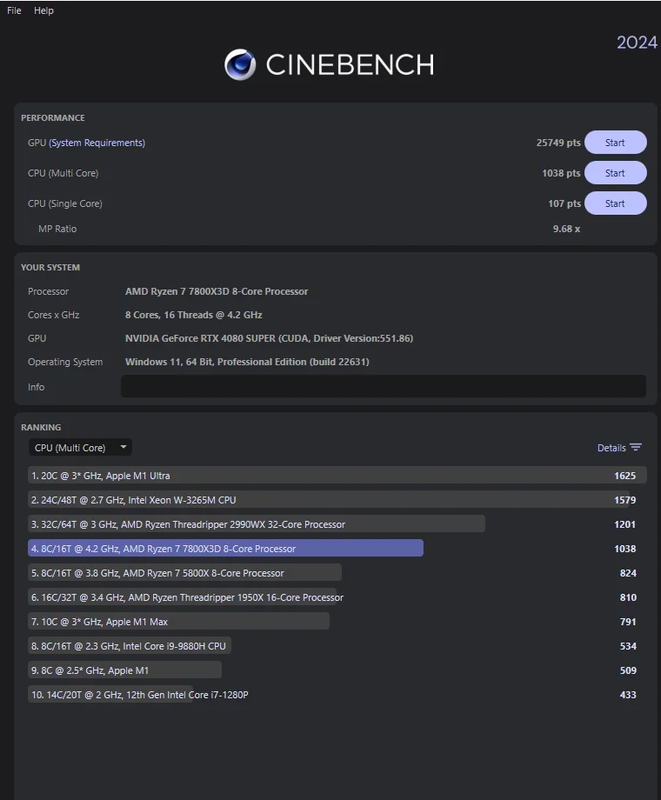661x800 pixels.
Task: Select the Apple M1 Ultra ranking row
Action: tap(337, 476)
